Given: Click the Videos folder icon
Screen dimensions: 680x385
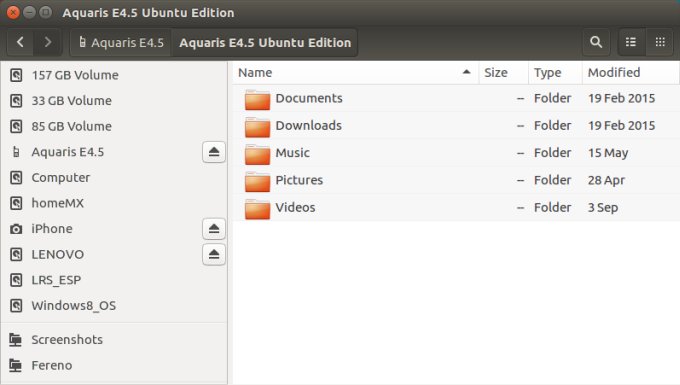Looking at the screenshot, I should (x=257, y=209).
